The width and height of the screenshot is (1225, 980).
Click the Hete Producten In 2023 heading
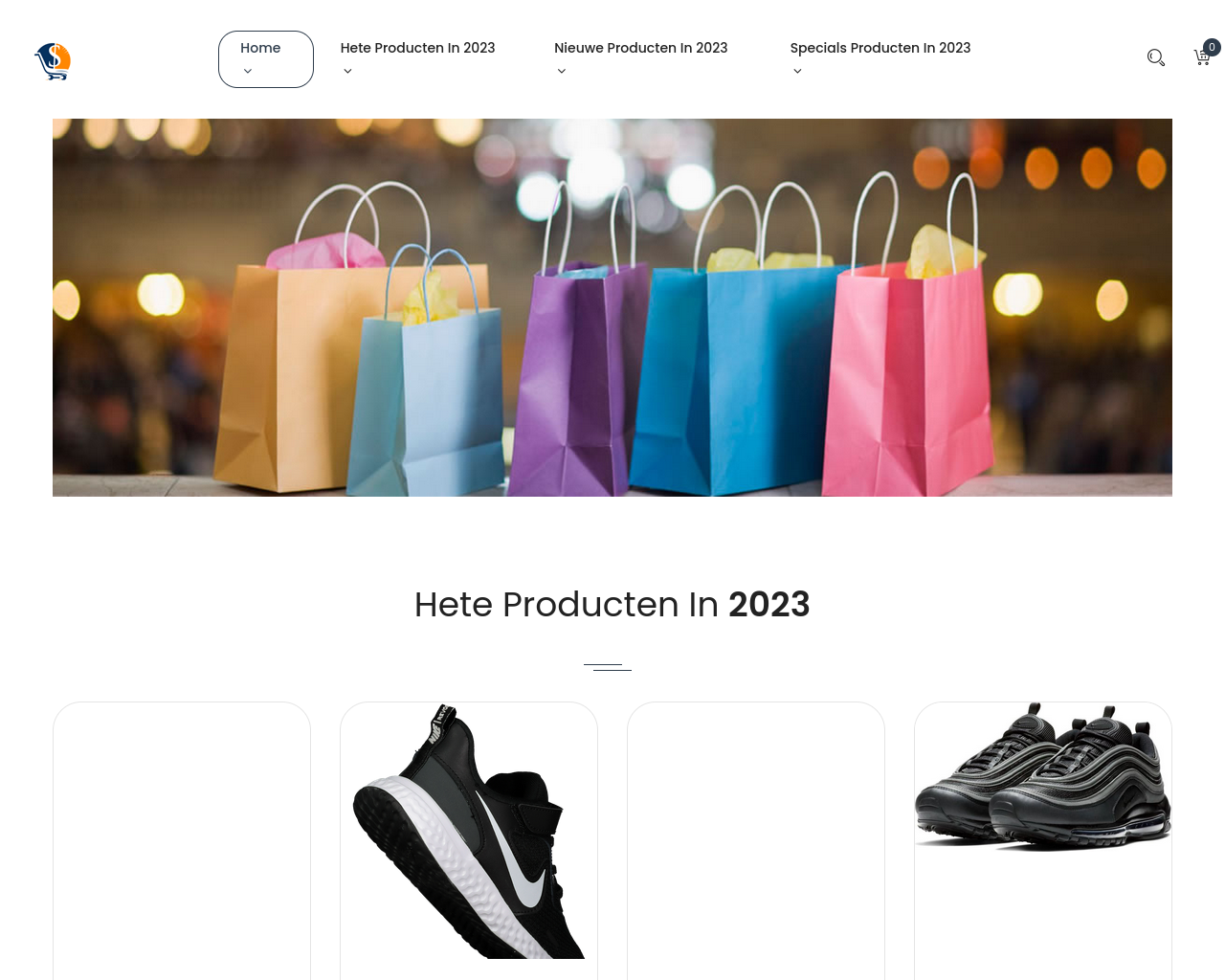612,604
